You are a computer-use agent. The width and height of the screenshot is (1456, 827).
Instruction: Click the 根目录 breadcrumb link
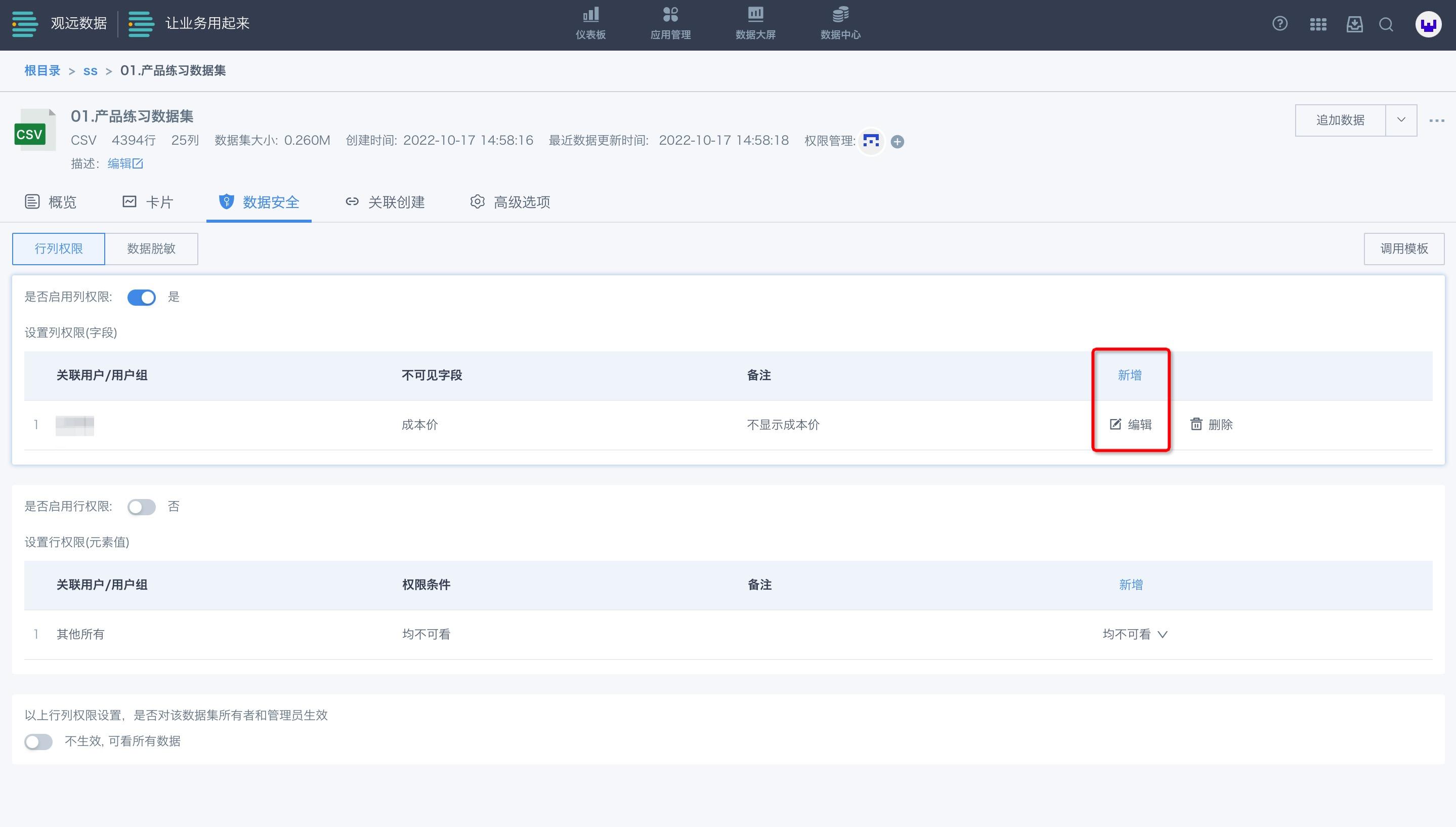[42, 70]
